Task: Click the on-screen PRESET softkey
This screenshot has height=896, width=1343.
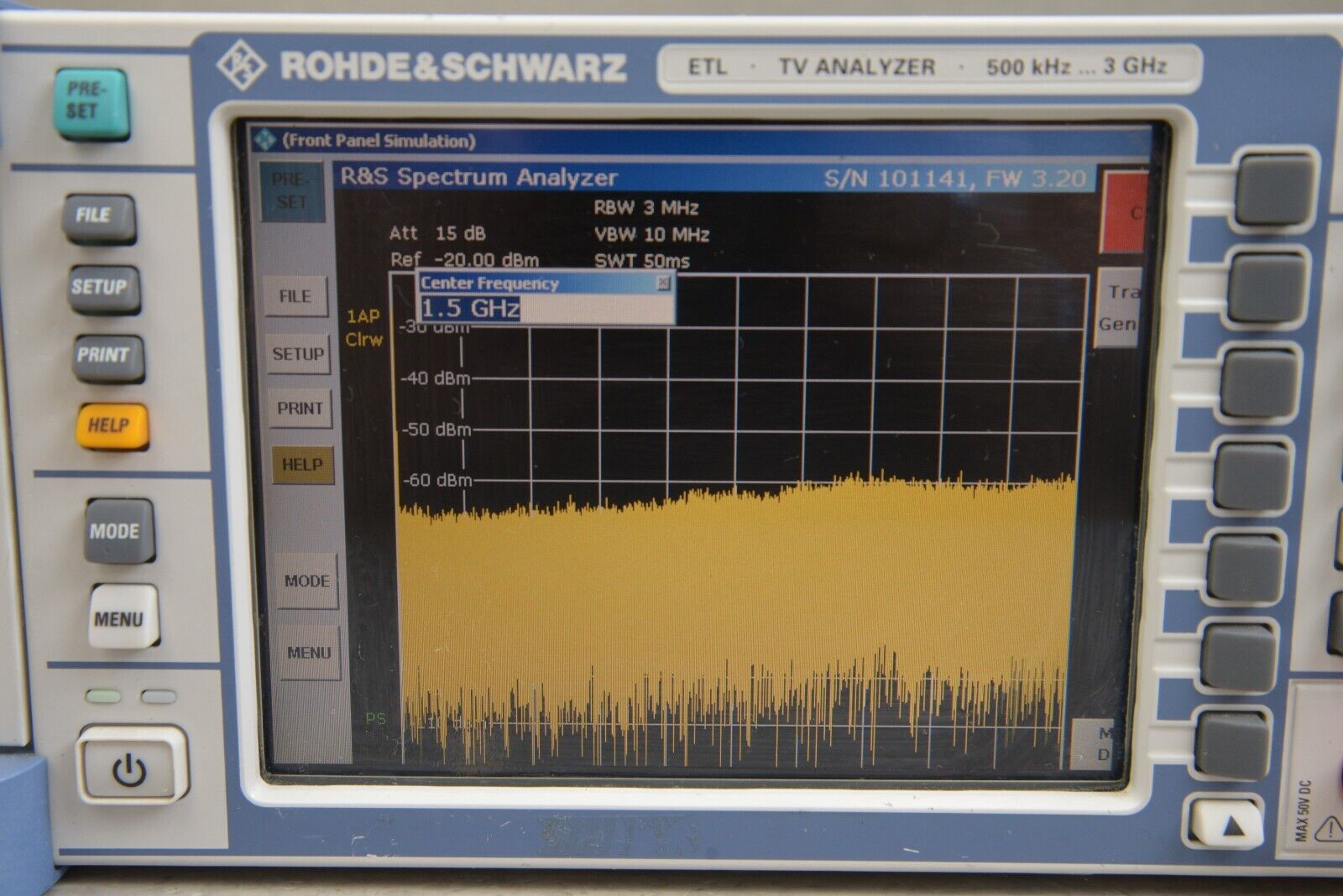Action: (x=291, y=191)
